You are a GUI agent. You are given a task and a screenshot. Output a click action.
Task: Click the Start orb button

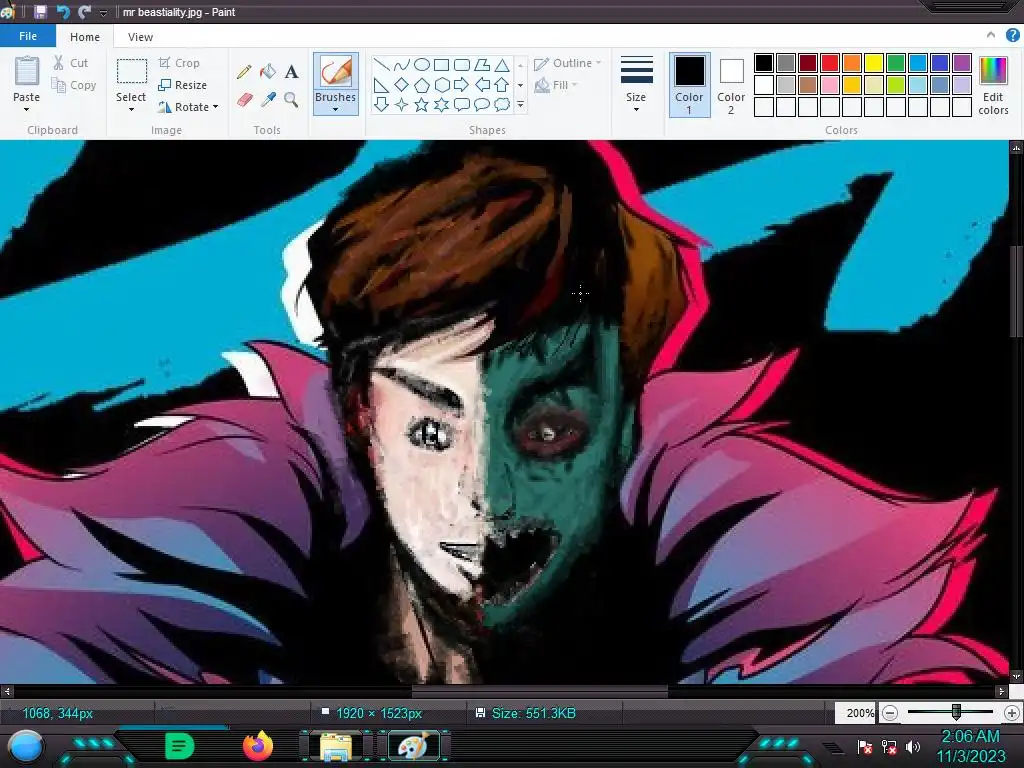[x=26, y=747]
